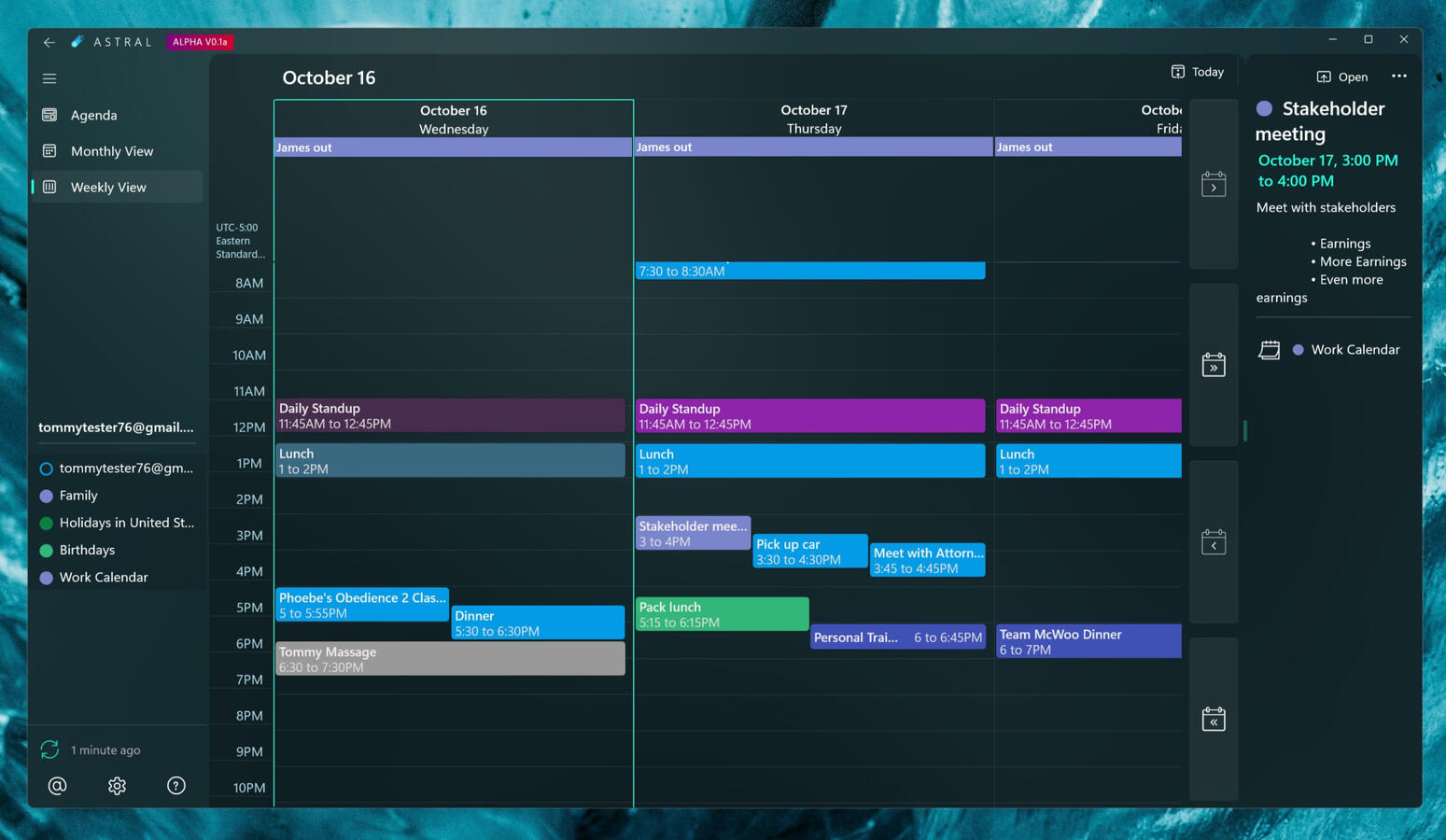
Task: Go to next day calendar icon
Action: (x=1213, y=185)
